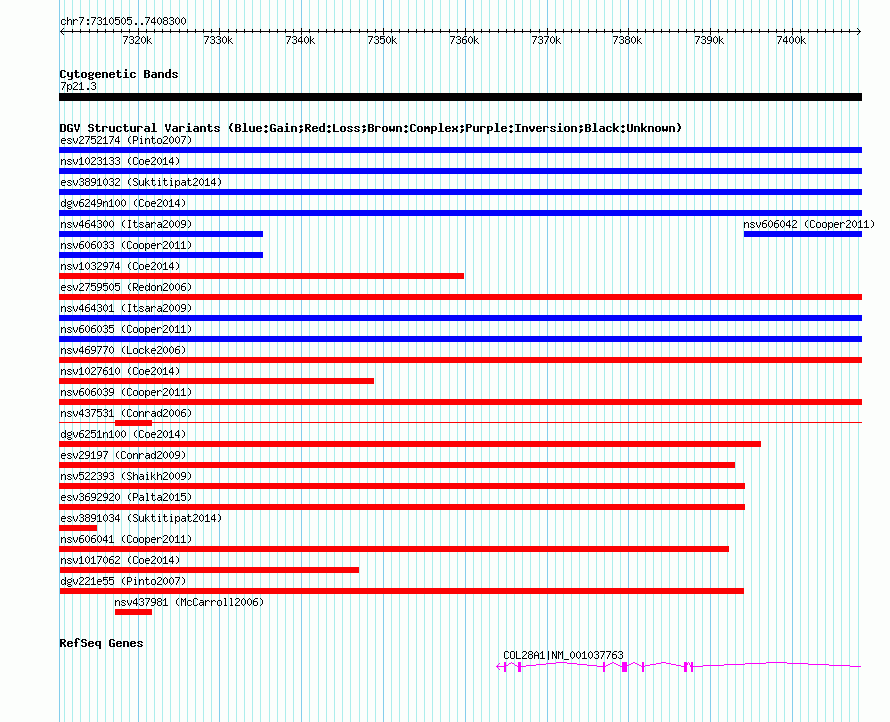Click the 7370k ruler tick label
Image resolution: width=890 pixels, height=722 pixels.
(546, 40)
